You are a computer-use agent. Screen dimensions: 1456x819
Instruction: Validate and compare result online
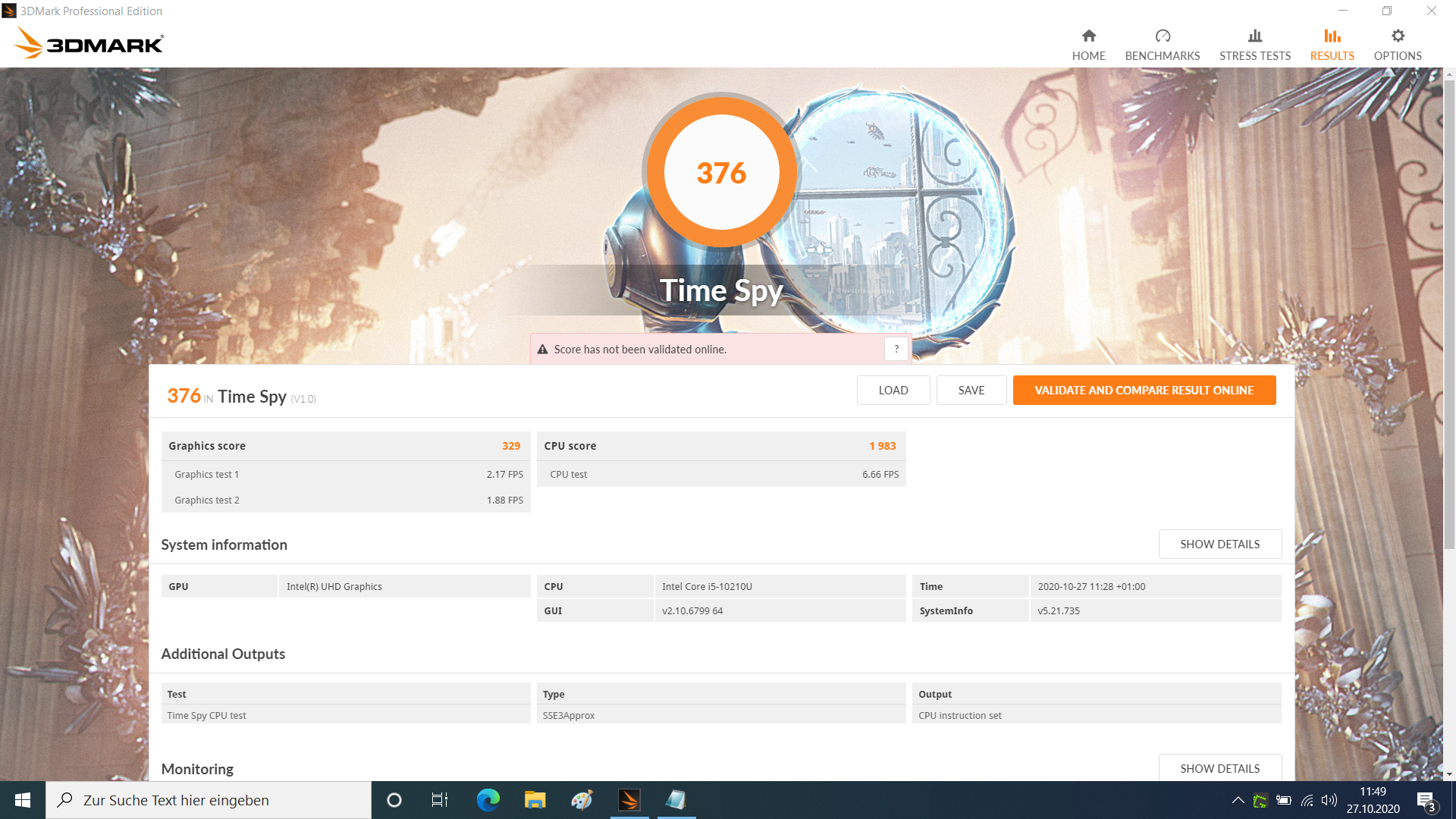[x=1144, y=391]
